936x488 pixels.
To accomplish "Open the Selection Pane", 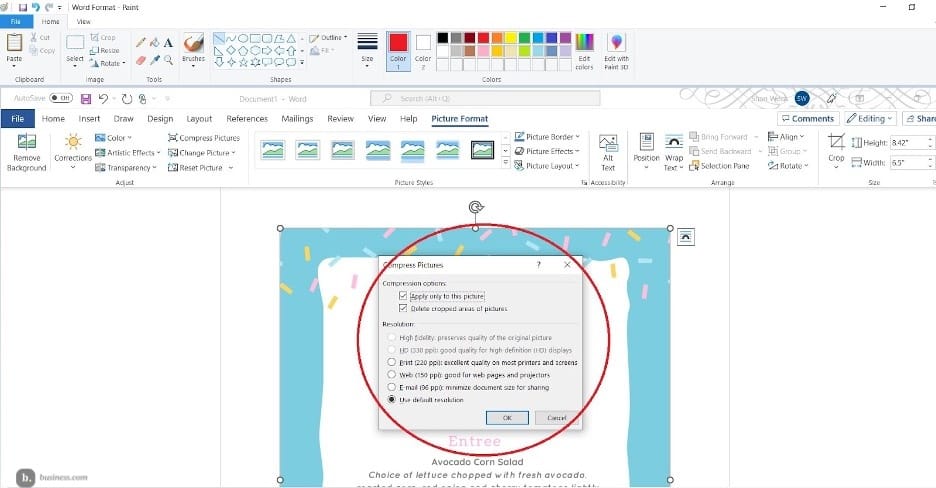I will pos(695,166).
